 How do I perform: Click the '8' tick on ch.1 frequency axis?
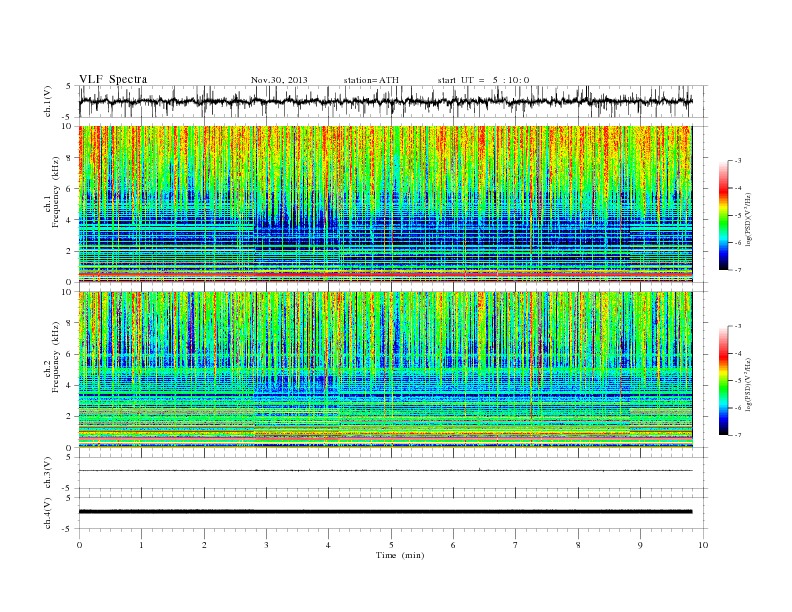[x=70, y=158]
